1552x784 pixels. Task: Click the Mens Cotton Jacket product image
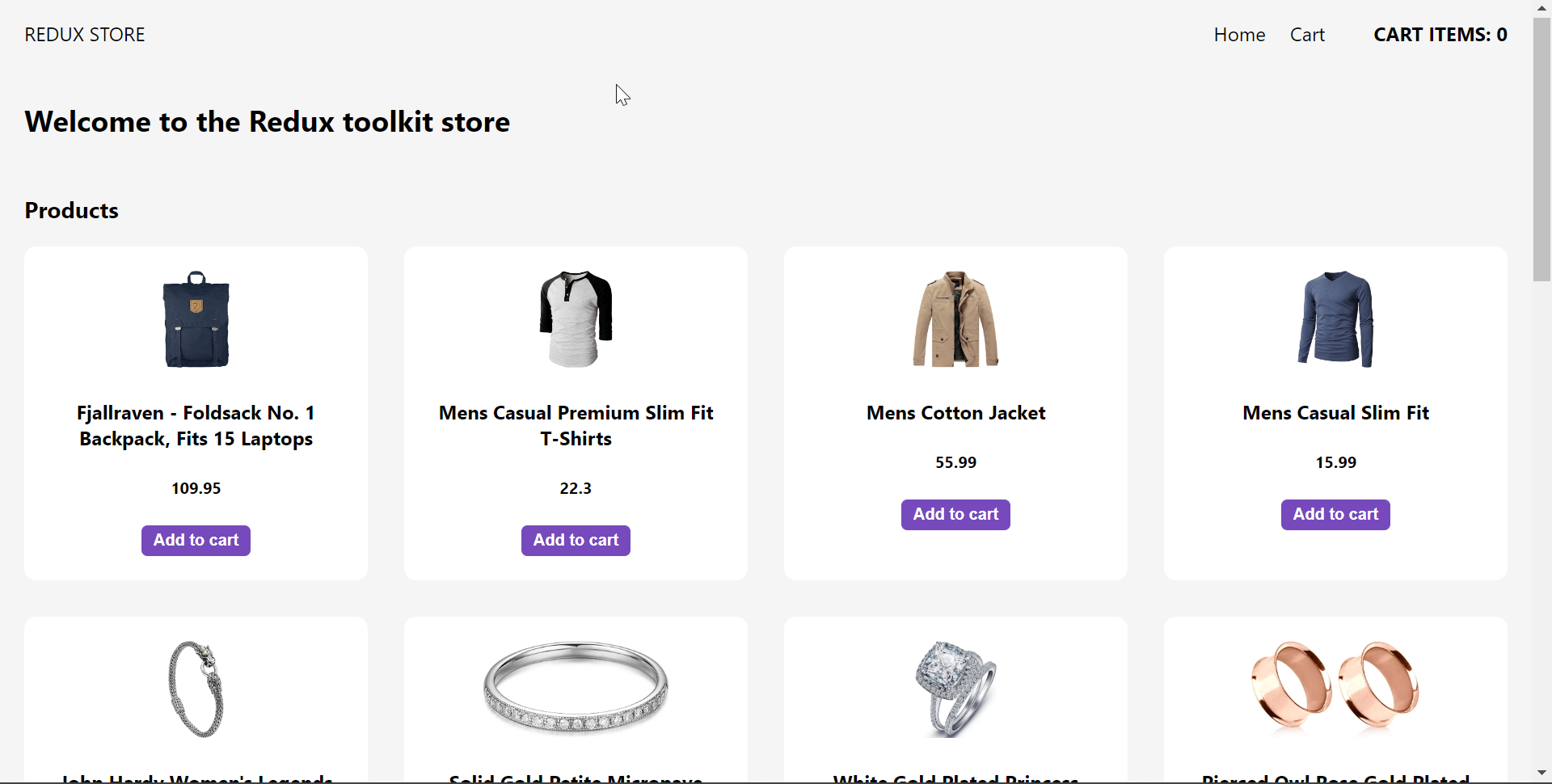point(955,320)
